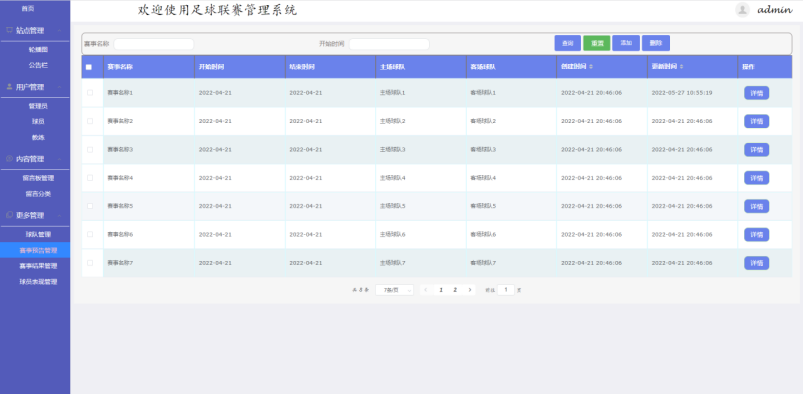Screen dimensions: 803x394
Task: Check the box for 赛事名称2
Action: [90, 121]
